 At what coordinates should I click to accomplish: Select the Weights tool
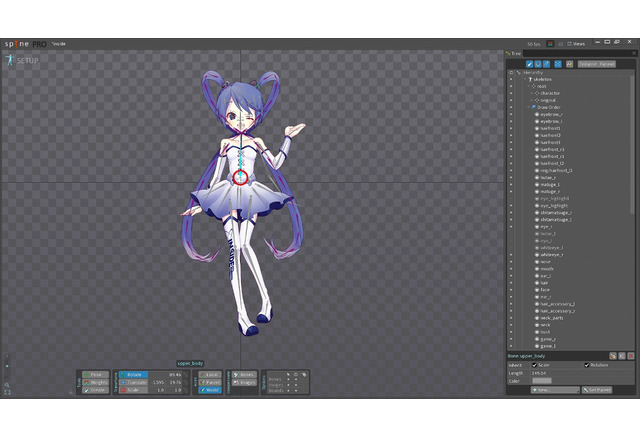click(x=96, y=382)
